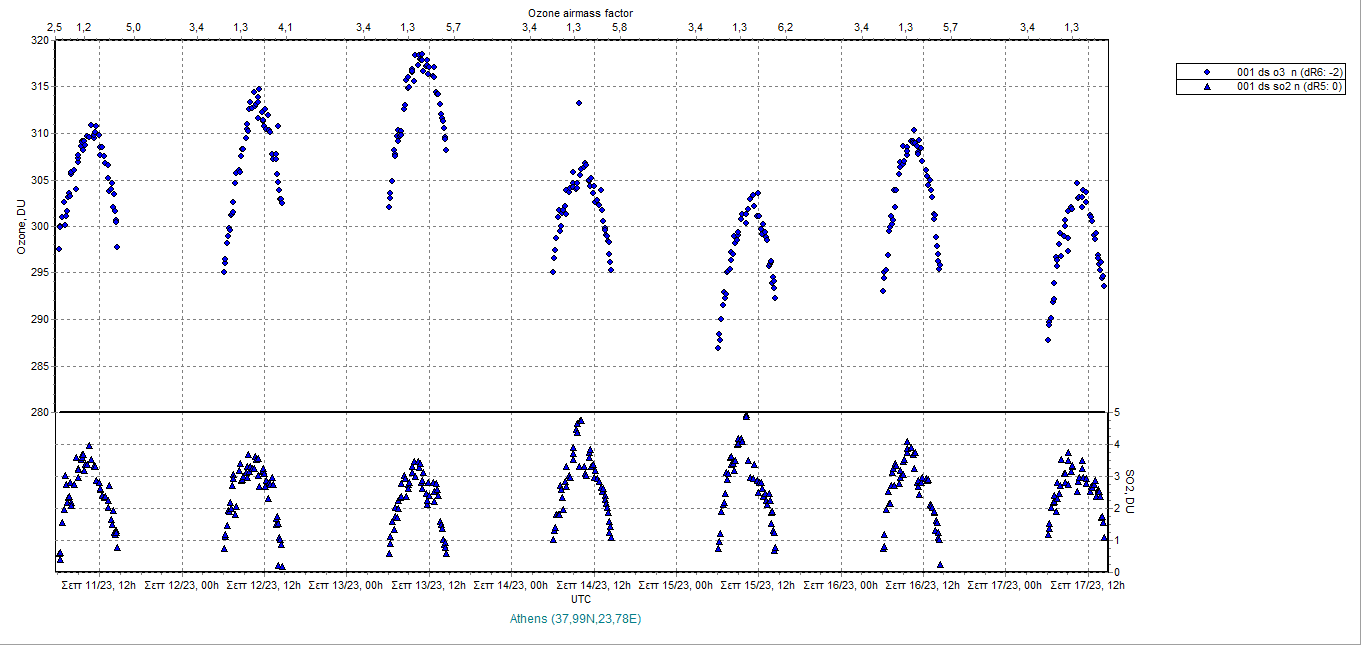Screen dimensions: 1361x645
Task: Click the 'Ozone, DU' left axis label
Action: click(x=21, y=226)
